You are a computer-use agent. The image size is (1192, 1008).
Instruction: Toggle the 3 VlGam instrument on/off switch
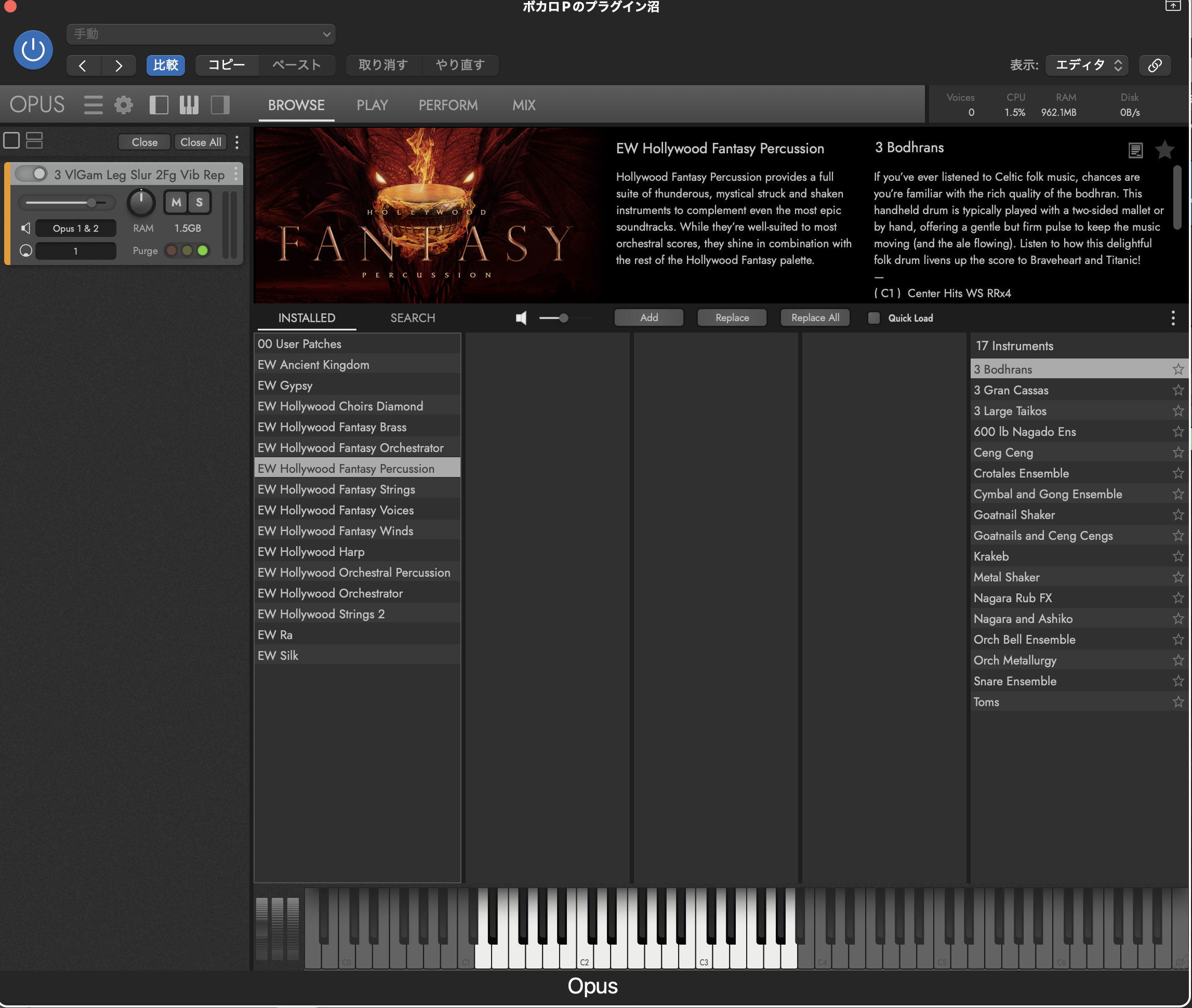(x=31, y=174)
